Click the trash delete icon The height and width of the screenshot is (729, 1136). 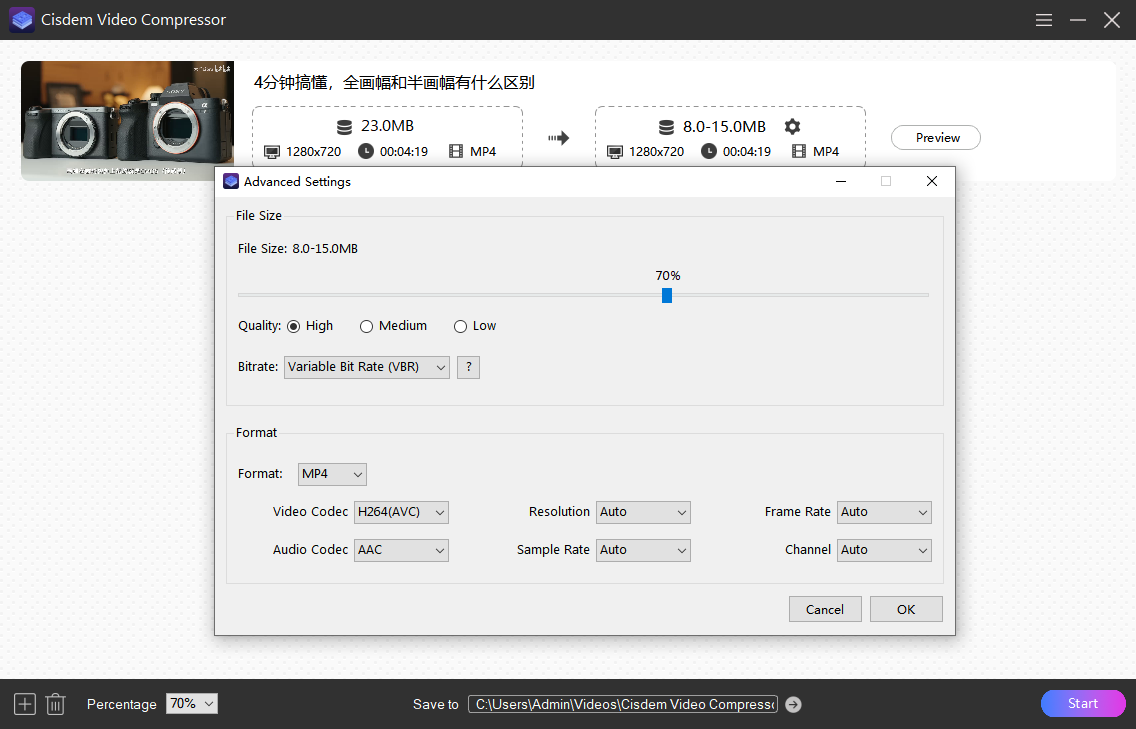point(56,704)
